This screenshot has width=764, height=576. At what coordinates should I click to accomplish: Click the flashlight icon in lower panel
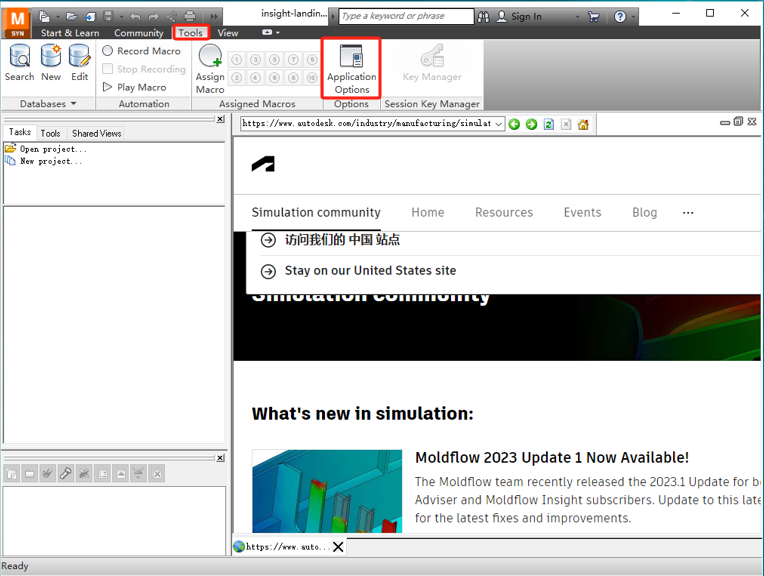pos(65,473)
